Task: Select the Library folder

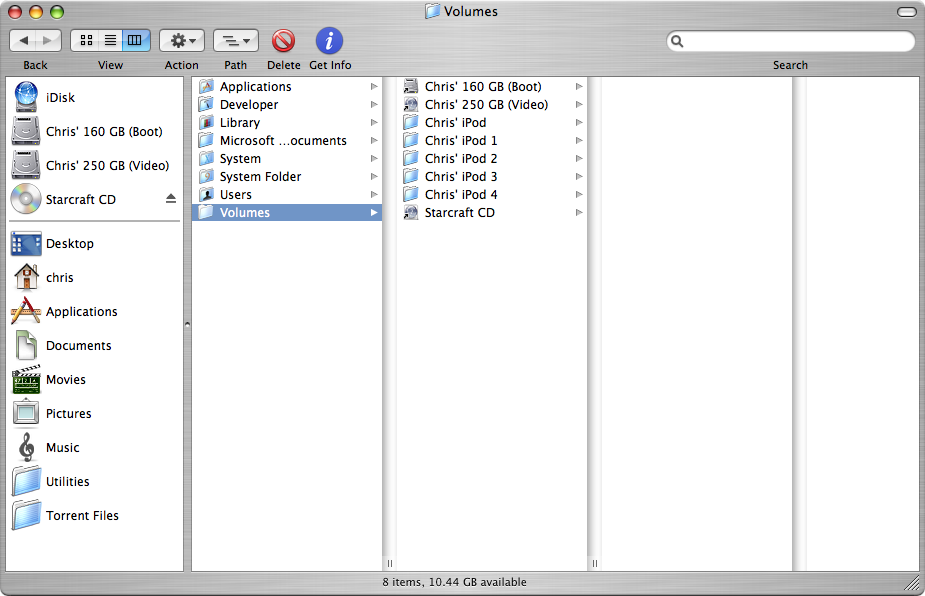Action: (287, 123)
